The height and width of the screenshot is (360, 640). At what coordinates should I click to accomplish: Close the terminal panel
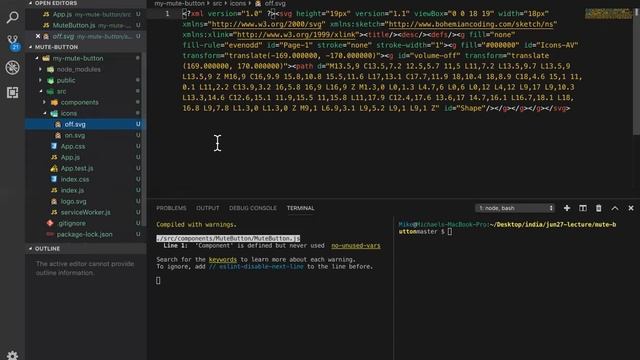[631, 208]
